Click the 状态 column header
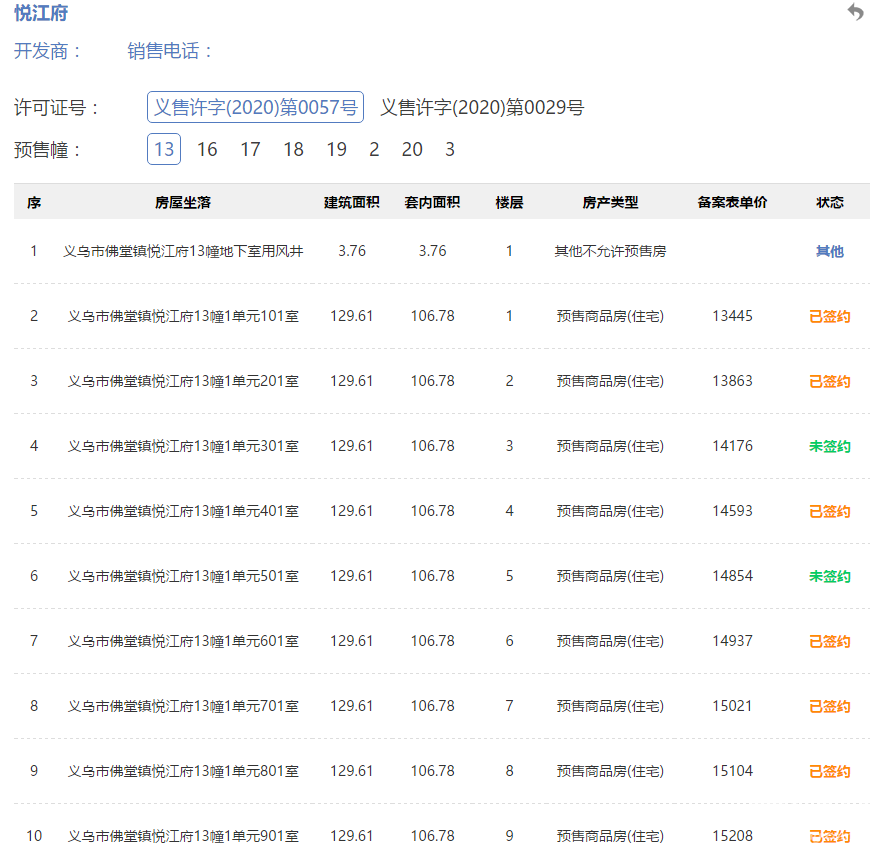This screenshot has height=852, width=888. pyautogui.click(x=830, y=202)
